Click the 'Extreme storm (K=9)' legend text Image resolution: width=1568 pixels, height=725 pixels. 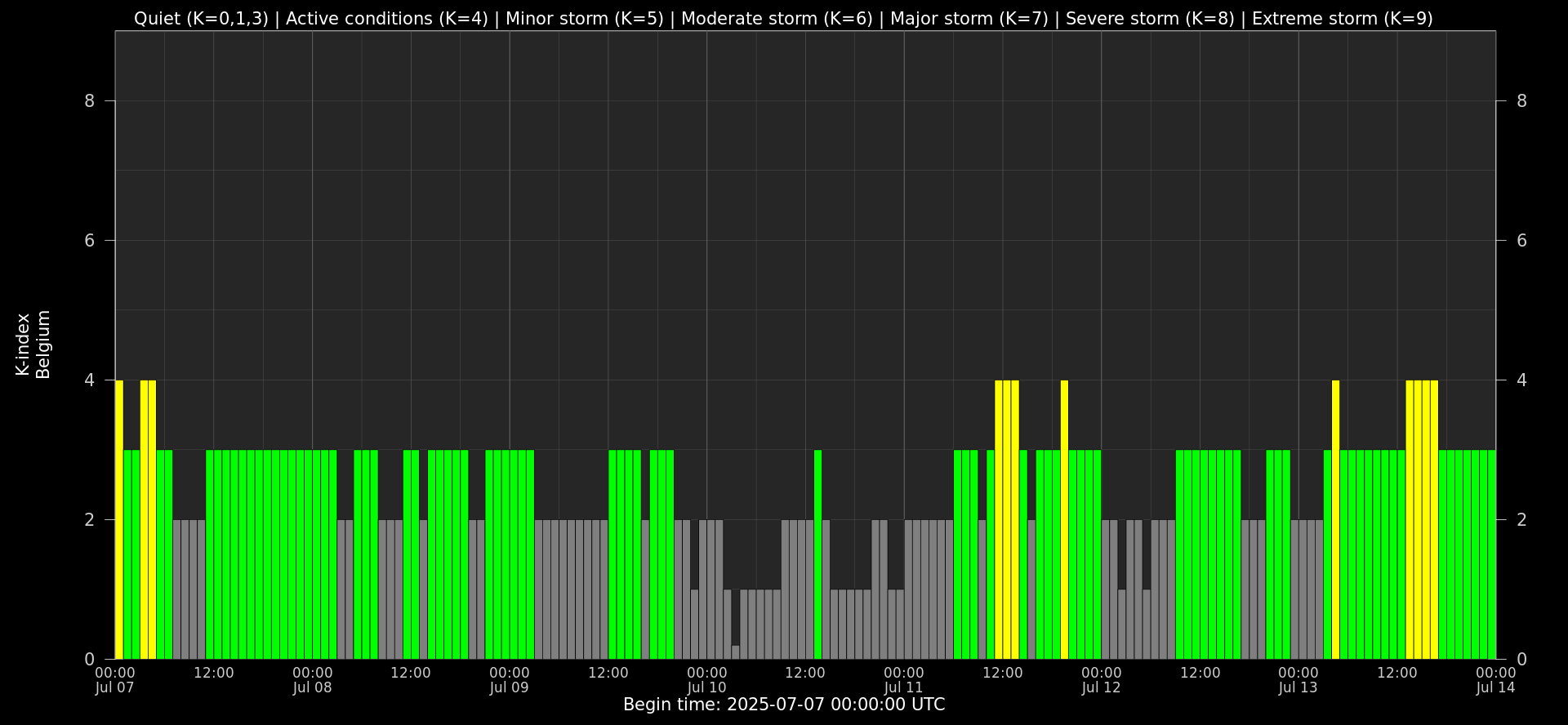(x=1343, y=19)
